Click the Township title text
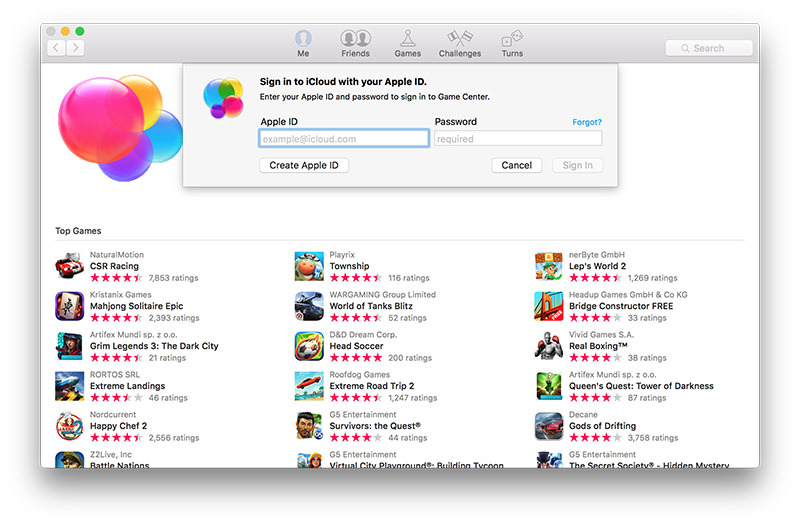 (349, 266)
